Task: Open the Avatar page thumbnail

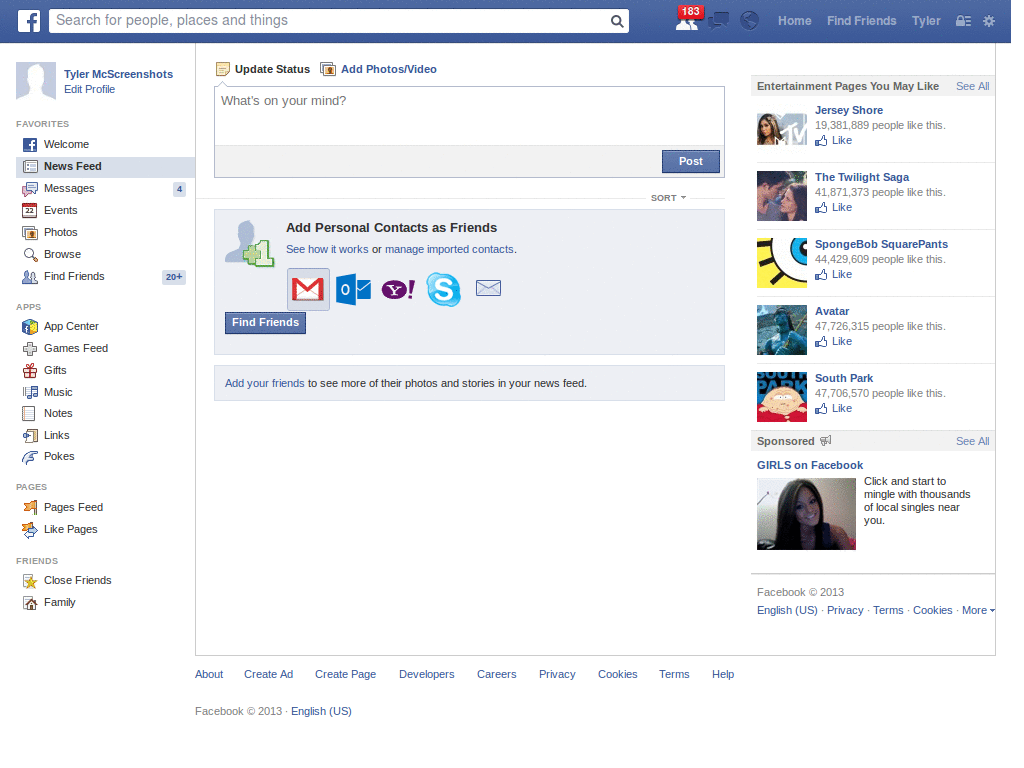Action: point(782,330)
